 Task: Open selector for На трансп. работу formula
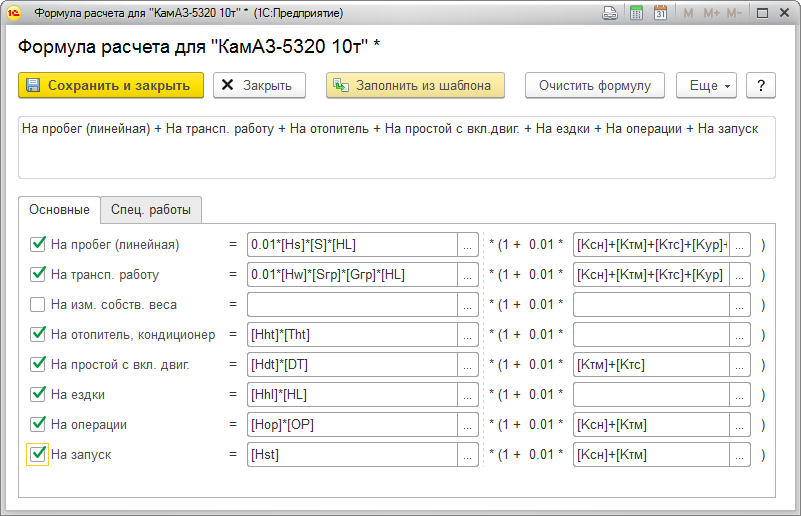467,274
